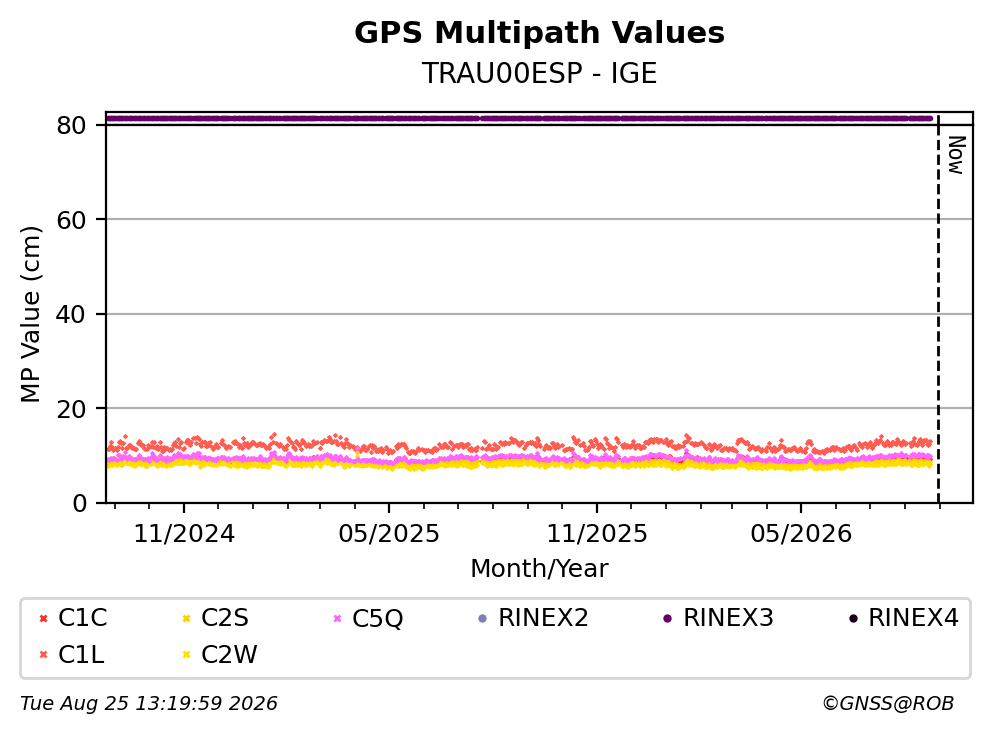Click the C2S yellow legend marker
This screenshot has height=734, width=993.
[x=186, y=619]
